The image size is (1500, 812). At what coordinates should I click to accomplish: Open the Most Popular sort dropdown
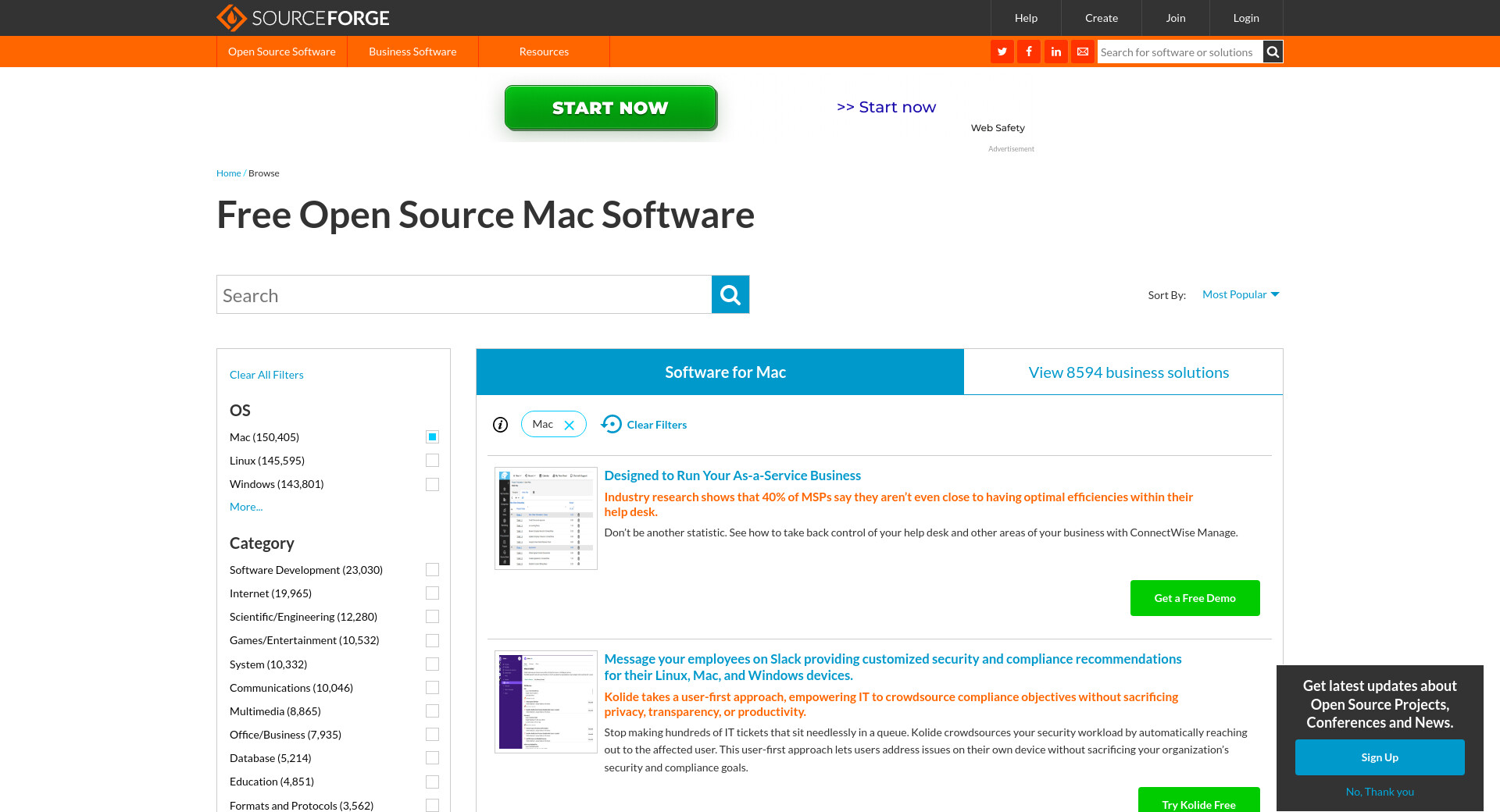1241,294
